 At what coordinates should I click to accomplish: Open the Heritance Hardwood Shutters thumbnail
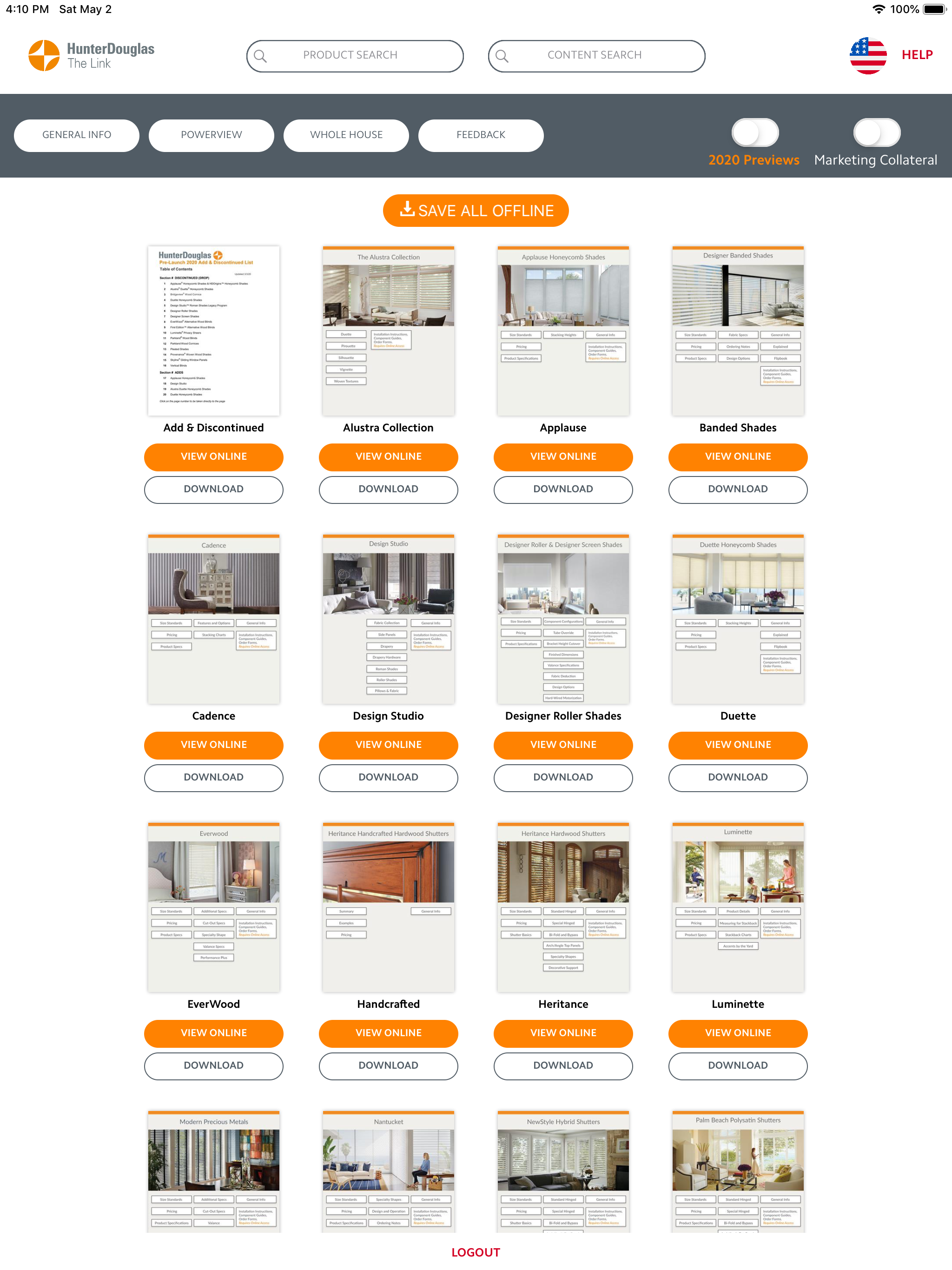tap(563, 907)
